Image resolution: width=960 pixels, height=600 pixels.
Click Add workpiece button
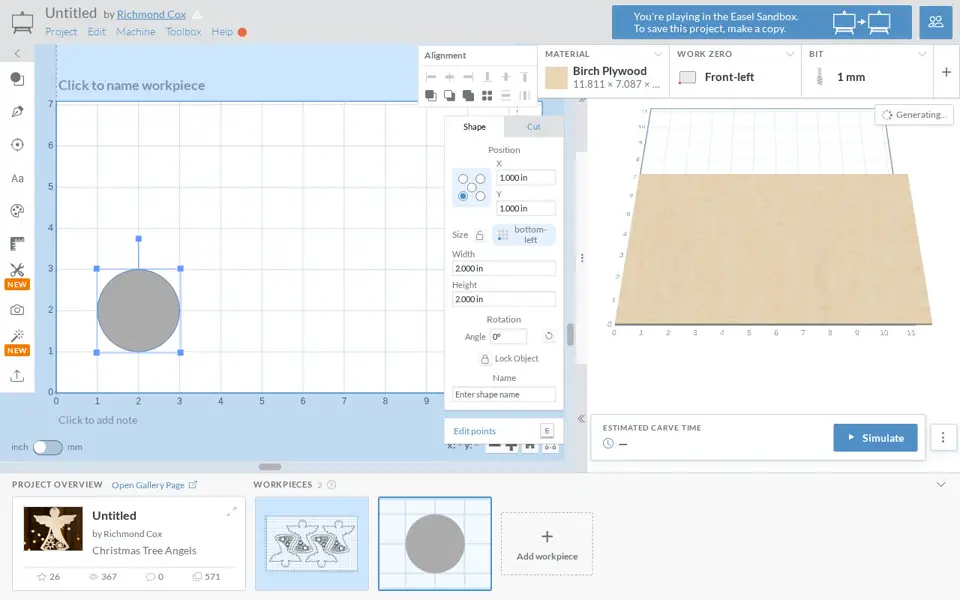(x=547, y=544)
